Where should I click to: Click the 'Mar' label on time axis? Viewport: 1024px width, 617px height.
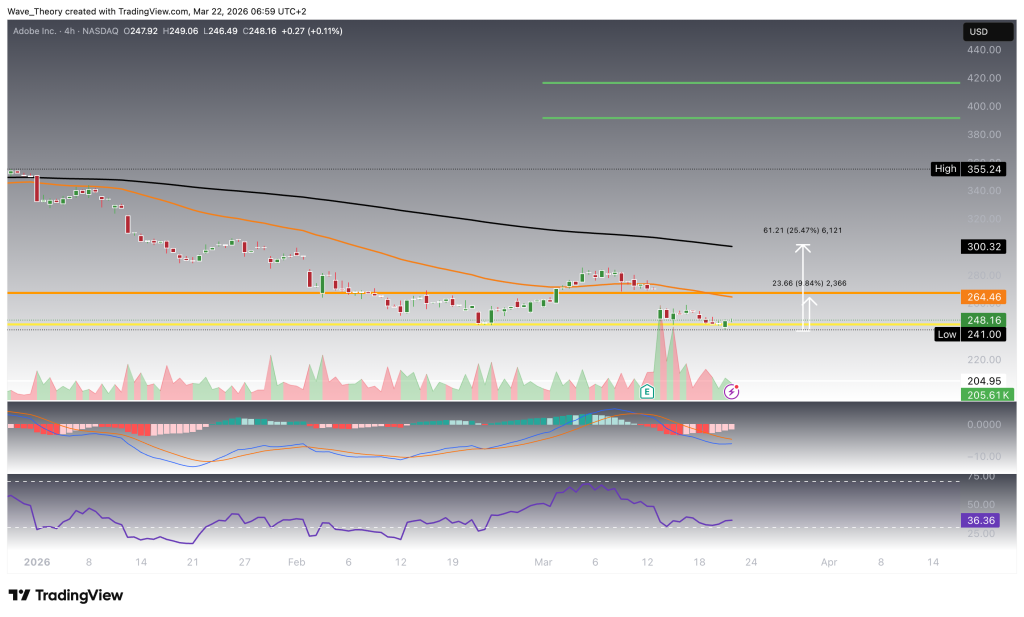pos(544,562)
